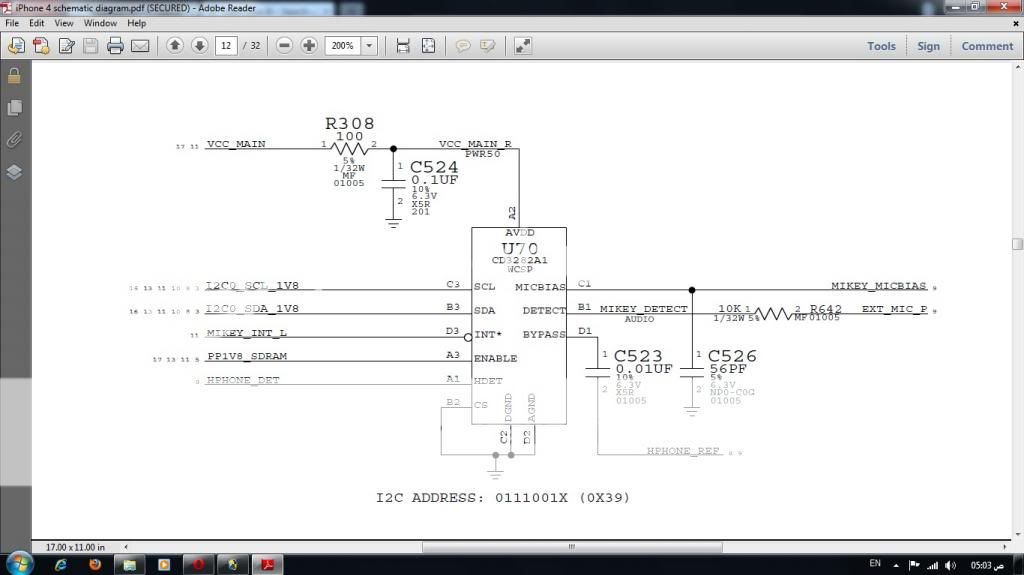Expand the 200% zoom level dropdown
The image size is (1024, 575).
tap(369, 46)
